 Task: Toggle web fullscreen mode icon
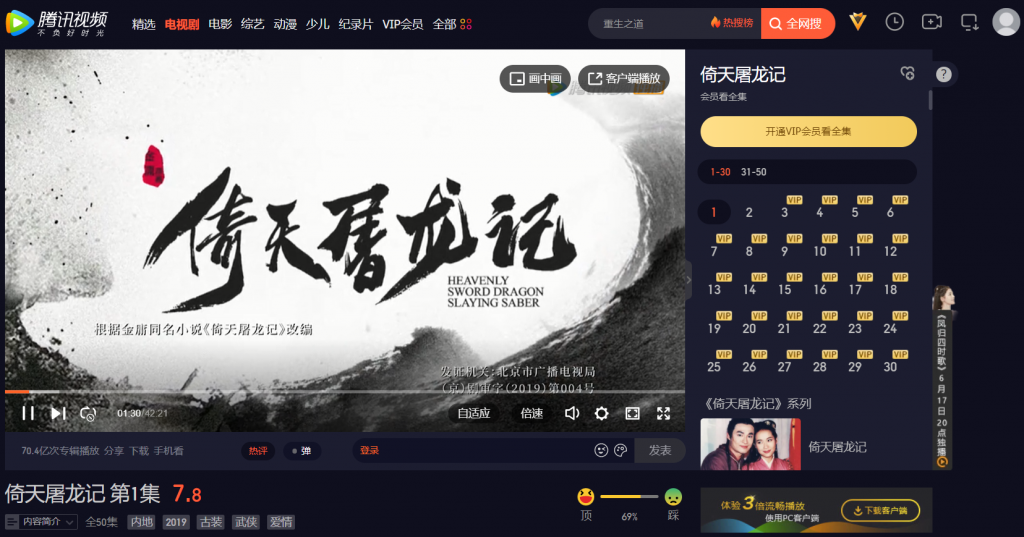tap(632, 413)
